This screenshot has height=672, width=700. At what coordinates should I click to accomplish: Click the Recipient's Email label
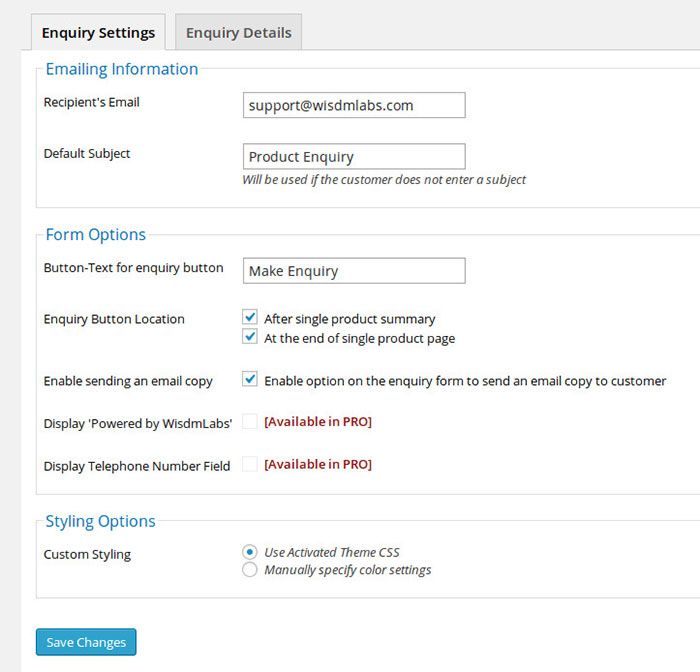[x=92, y=102]
